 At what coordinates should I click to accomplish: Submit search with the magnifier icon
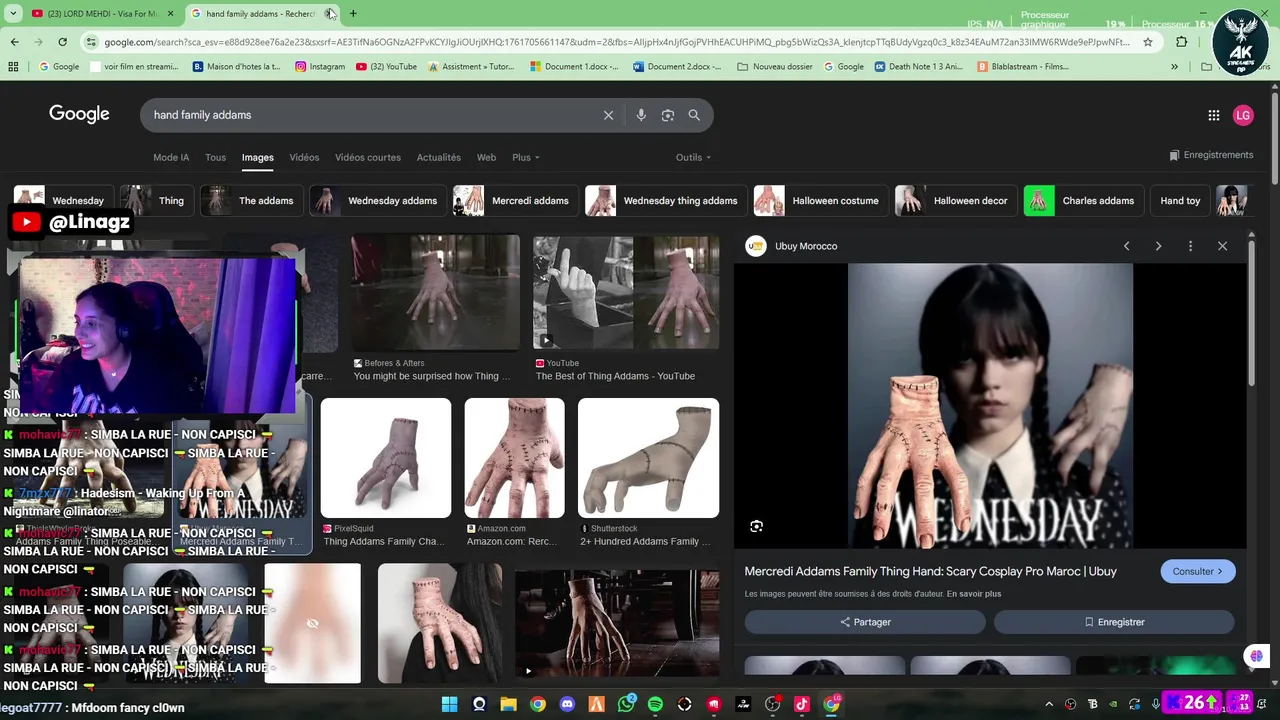tap(694, 115)
